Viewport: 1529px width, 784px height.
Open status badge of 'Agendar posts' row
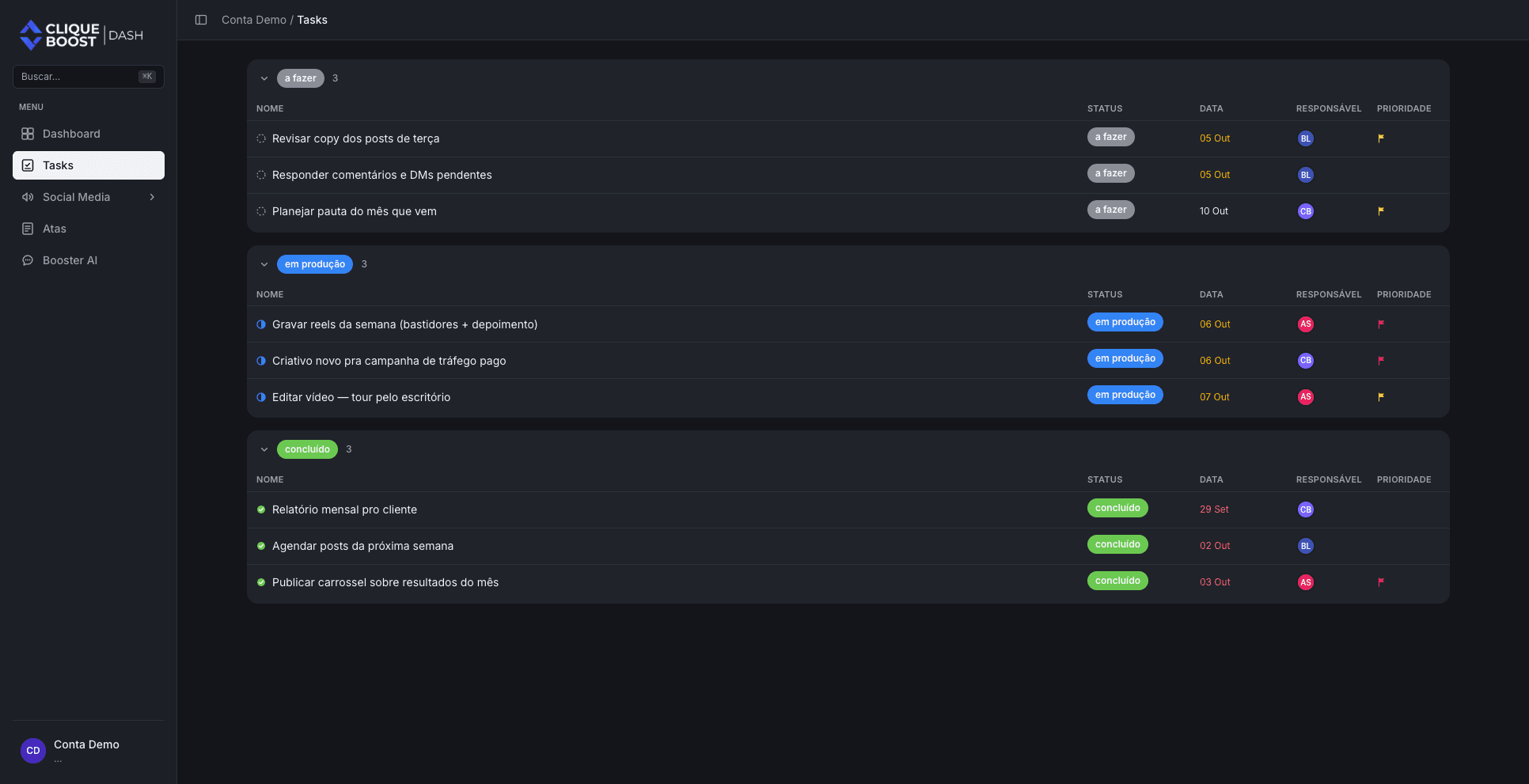[x=1117, y=544]
